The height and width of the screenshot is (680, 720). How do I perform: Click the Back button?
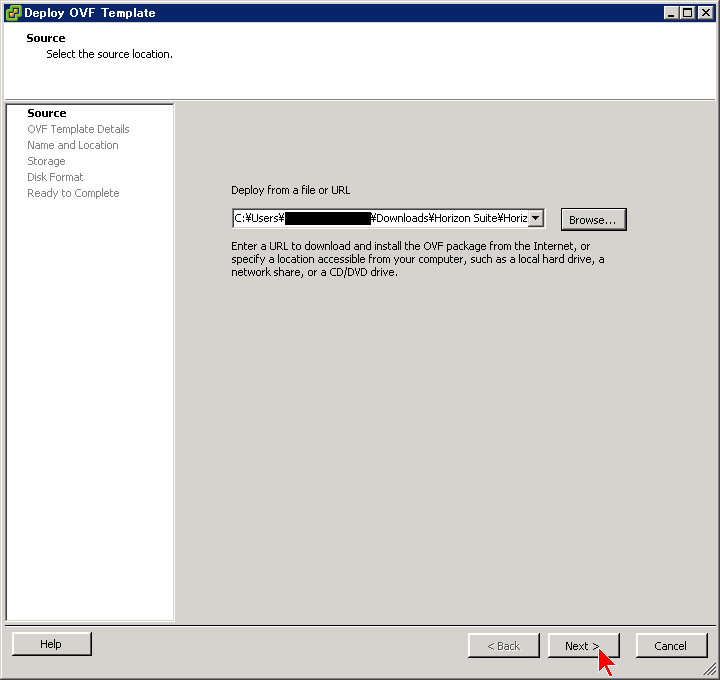[504, 646]
